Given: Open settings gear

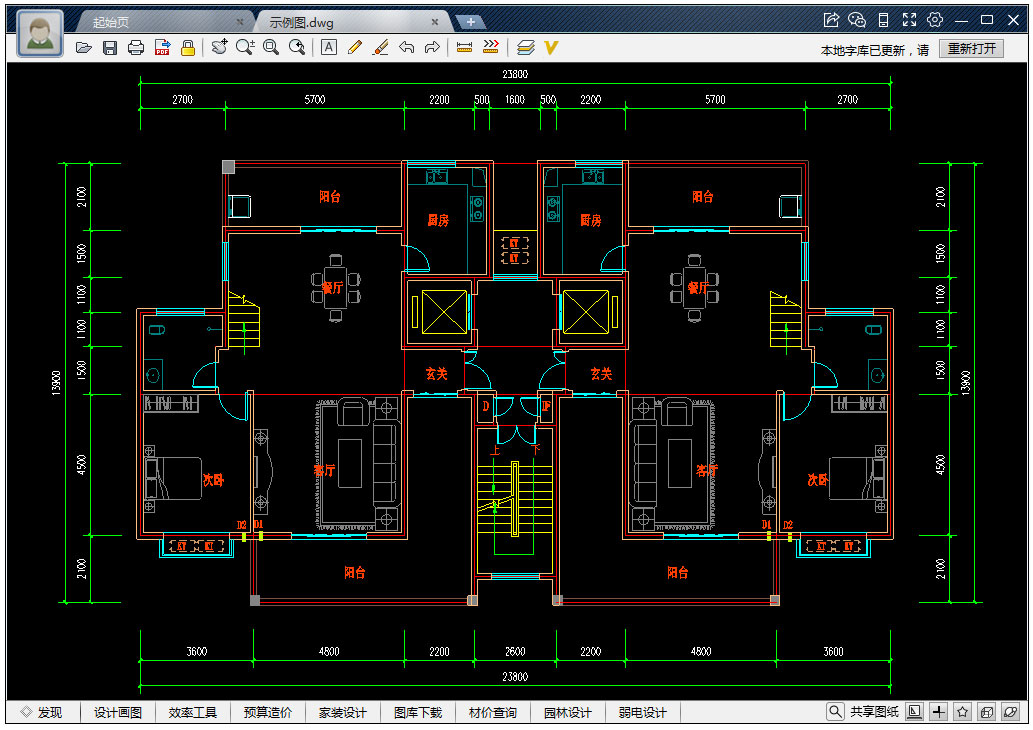Looking at the screenshot, I should [935, 20].
